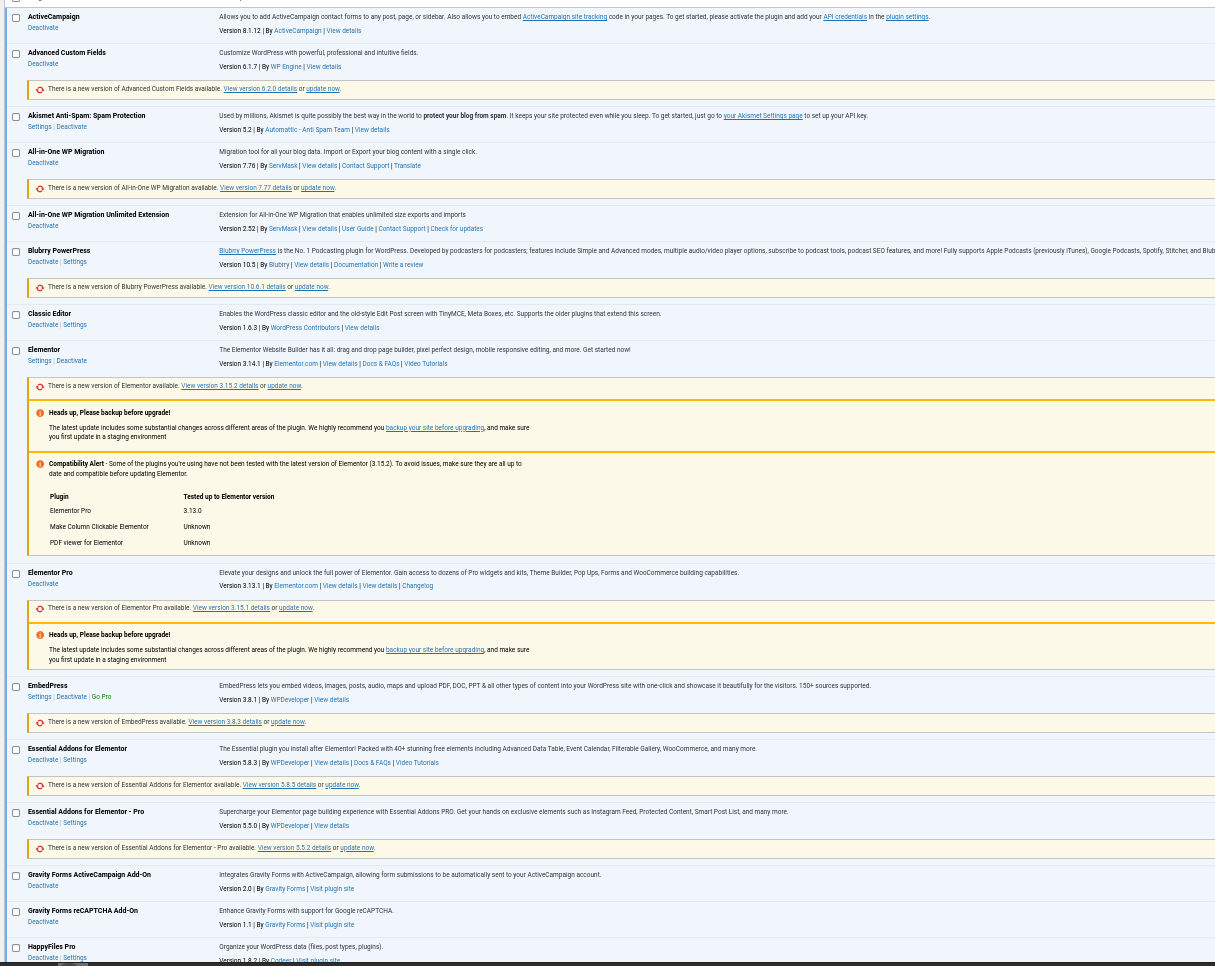Click the refresh icon in All-in-One WP Migration notice
This screenshot has height=966, width=1215.
point(40,188)
